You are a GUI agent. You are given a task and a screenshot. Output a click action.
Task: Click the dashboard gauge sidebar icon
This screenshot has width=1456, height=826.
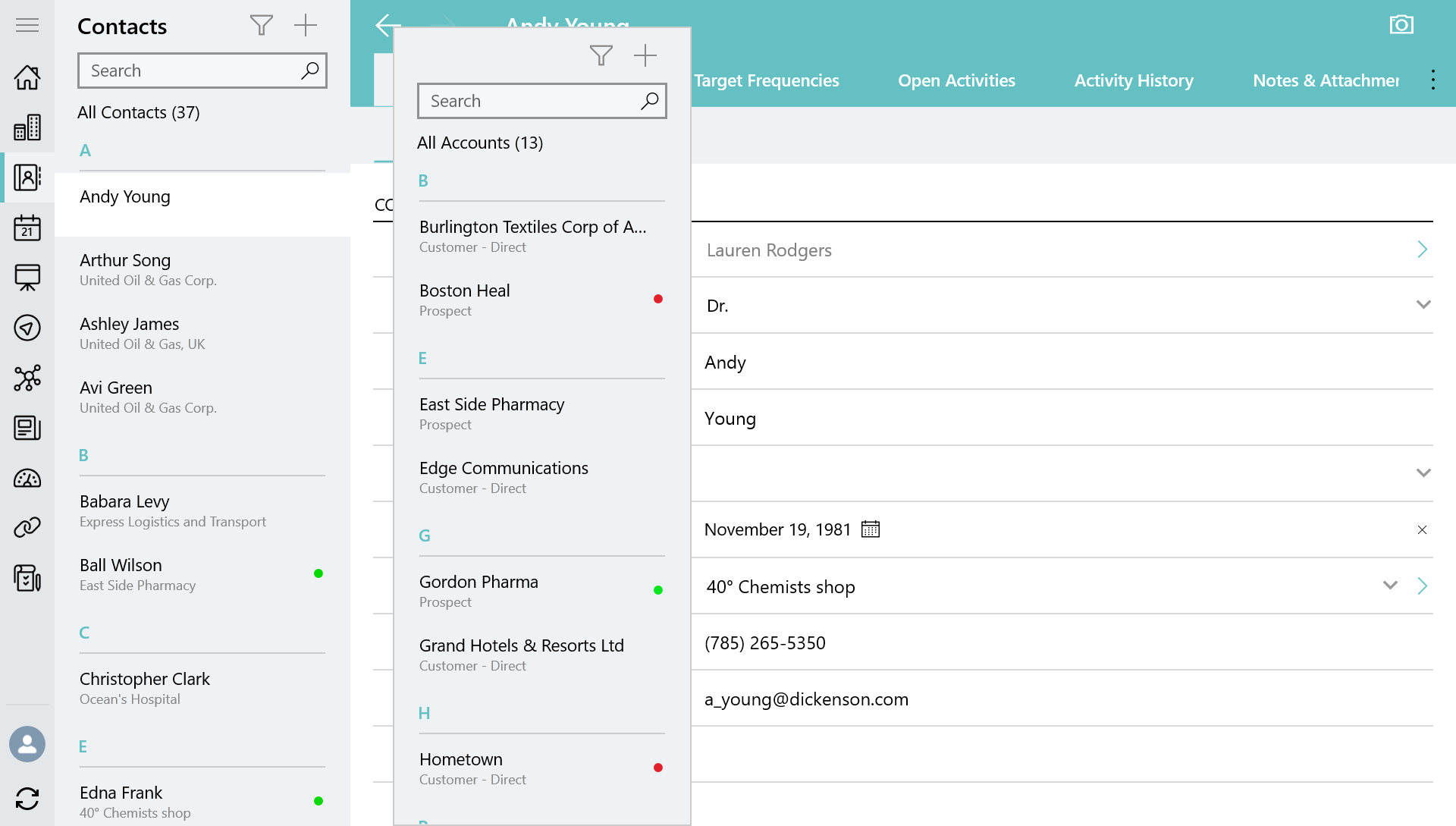point(27,479)
